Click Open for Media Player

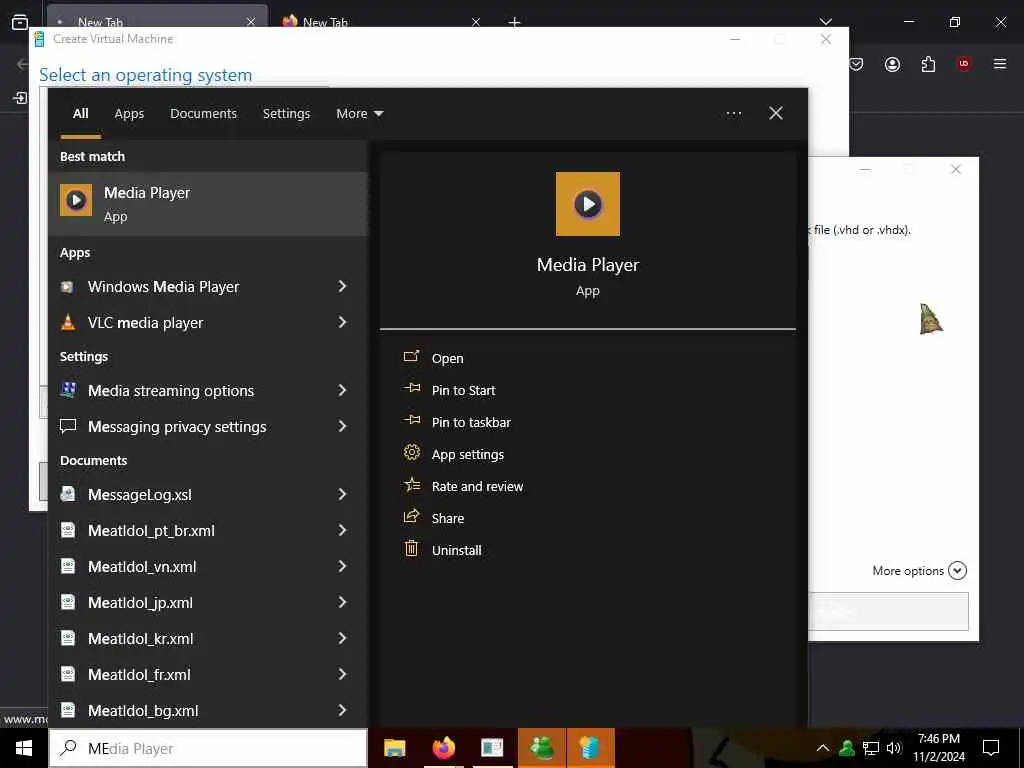pyautogui.click(x=447, y=359)
